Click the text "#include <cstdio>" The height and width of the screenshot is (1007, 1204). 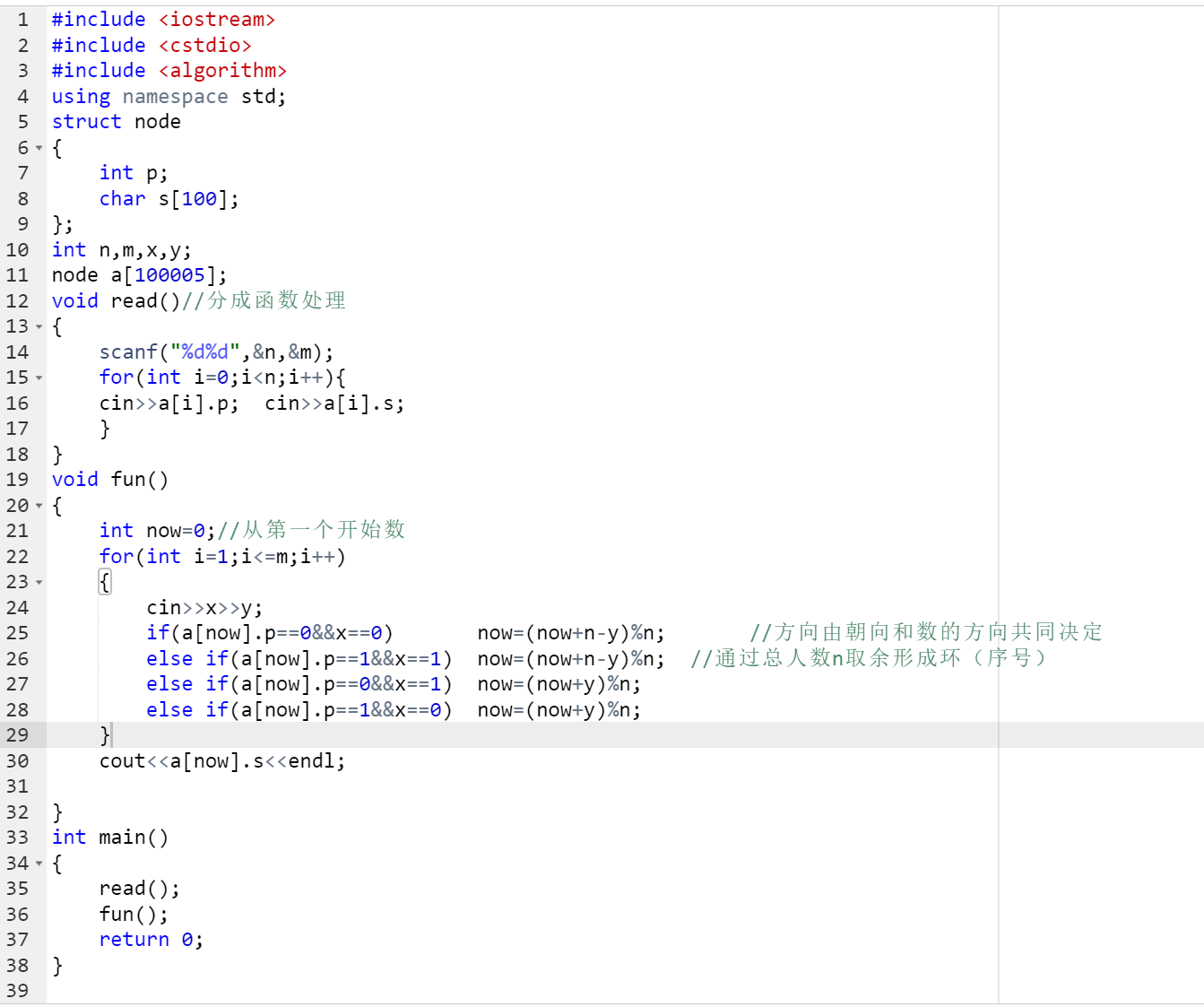[x=152, y=46]
